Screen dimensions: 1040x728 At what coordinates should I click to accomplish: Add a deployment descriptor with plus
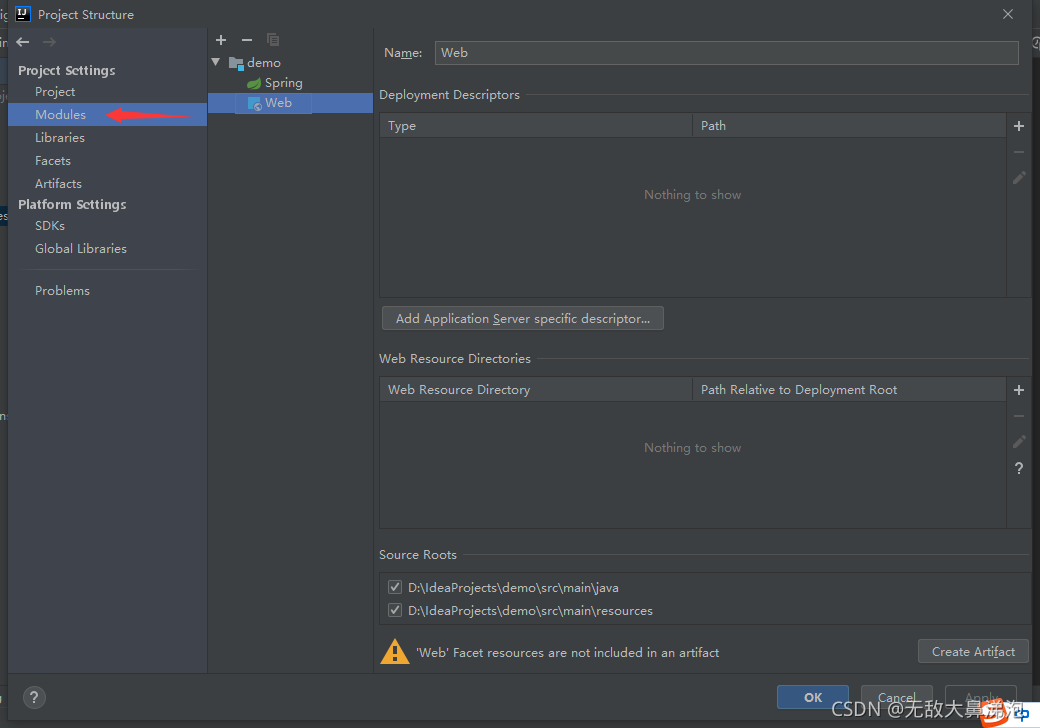(x=1019, y=126)
